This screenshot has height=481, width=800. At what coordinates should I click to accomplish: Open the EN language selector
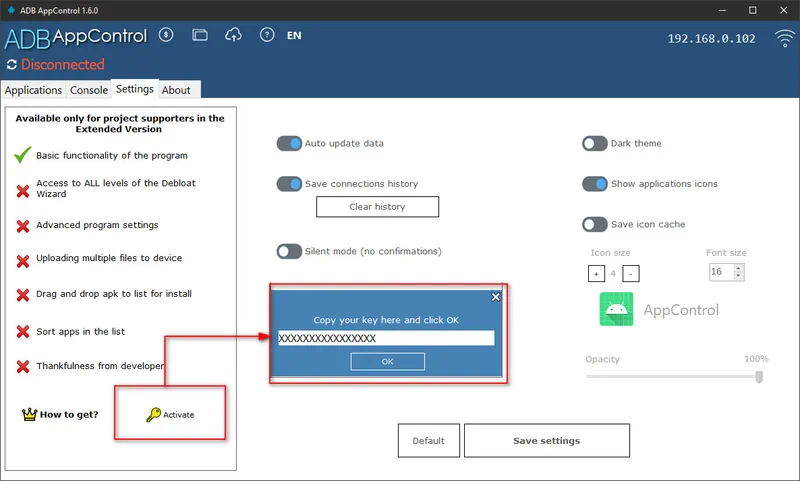(x=294, y=35)
